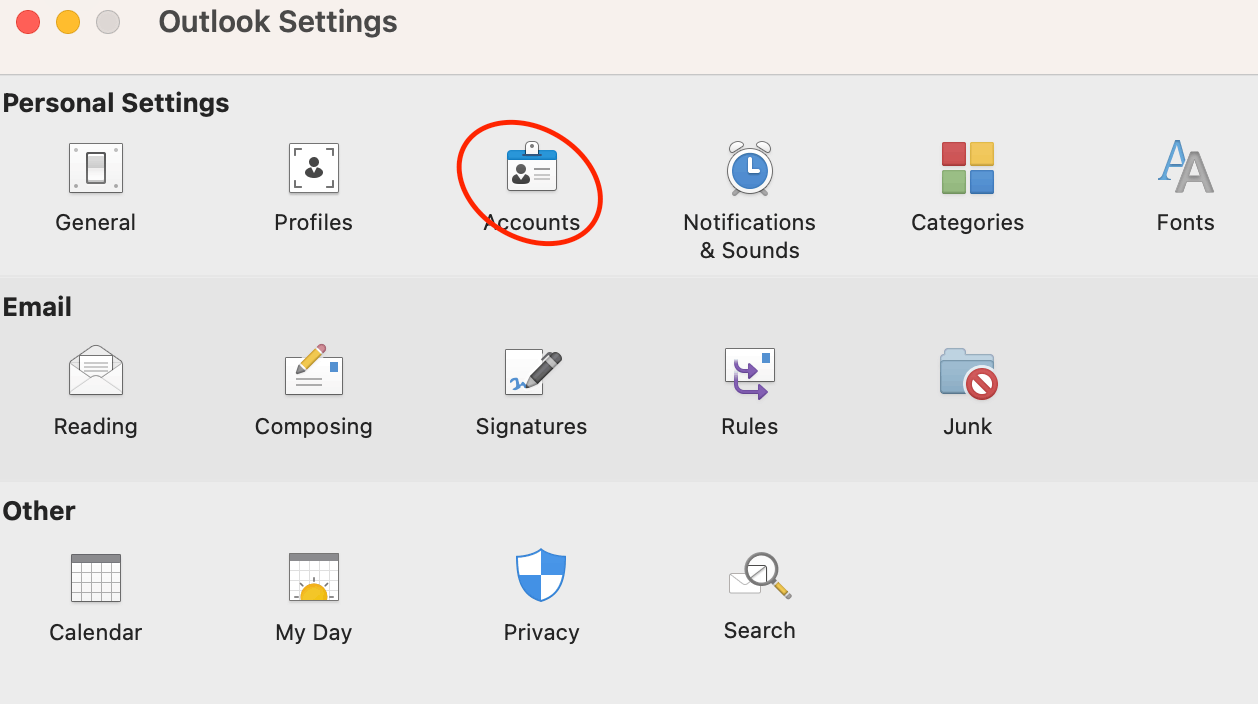Open the My Day sun icon
This screenshot has width=1258, height=704.
point(314,577)
